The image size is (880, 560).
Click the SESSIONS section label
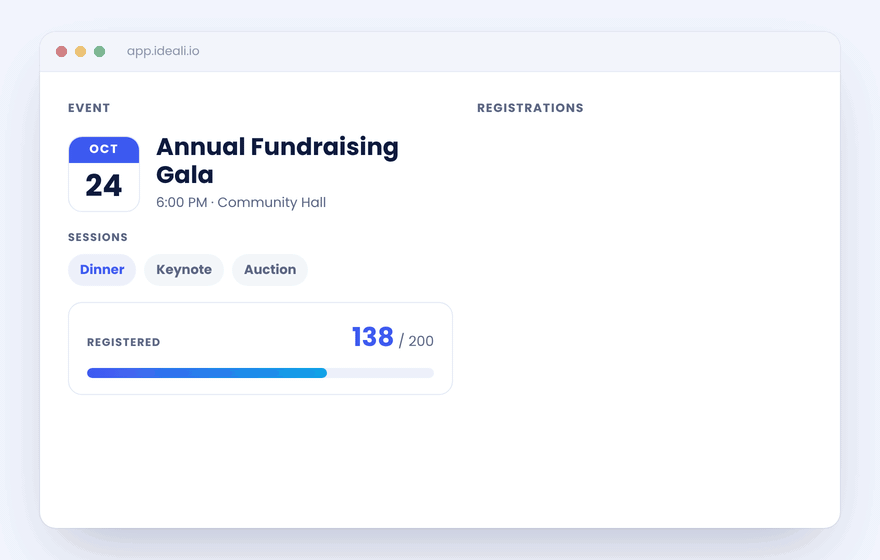coord(98,237)
